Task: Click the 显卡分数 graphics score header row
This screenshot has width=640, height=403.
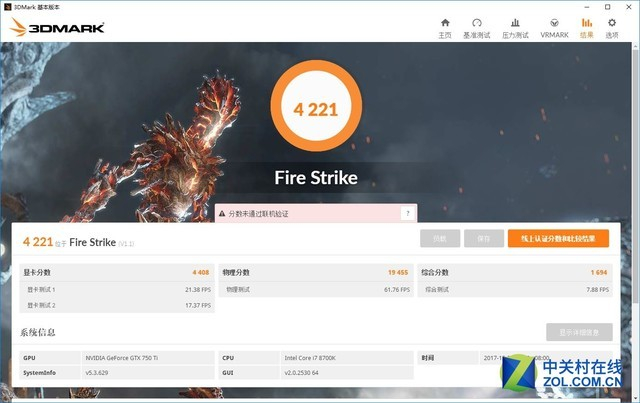Action: point(117,272)
